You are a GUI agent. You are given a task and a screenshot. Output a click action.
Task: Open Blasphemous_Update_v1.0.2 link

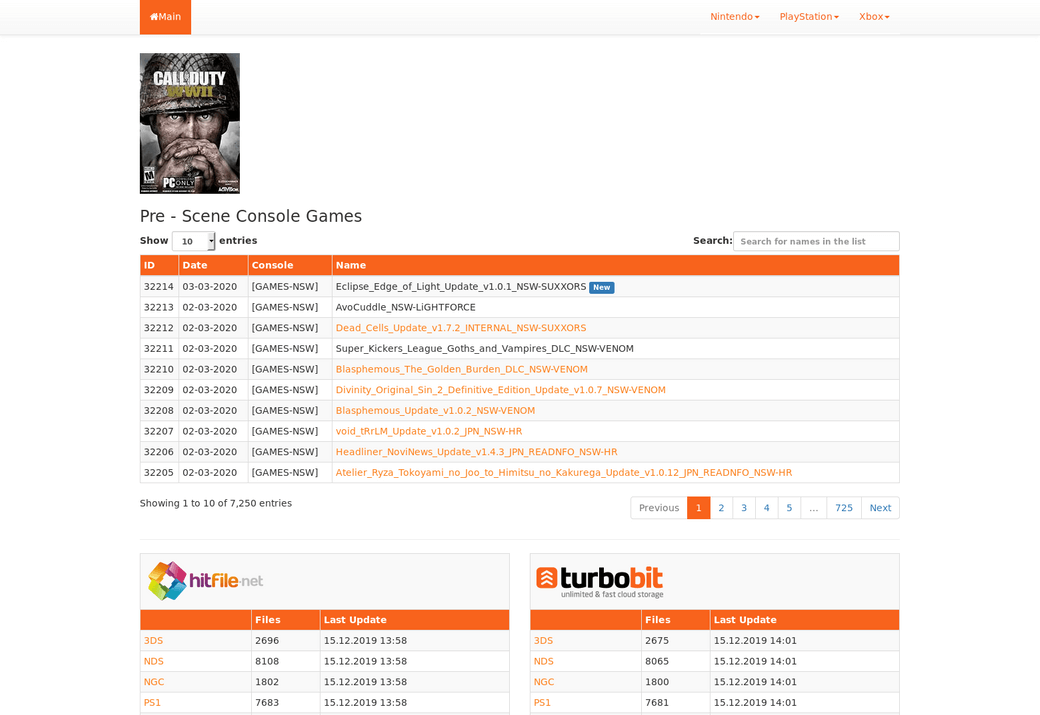pyautogui.click(x=435, y=410)
